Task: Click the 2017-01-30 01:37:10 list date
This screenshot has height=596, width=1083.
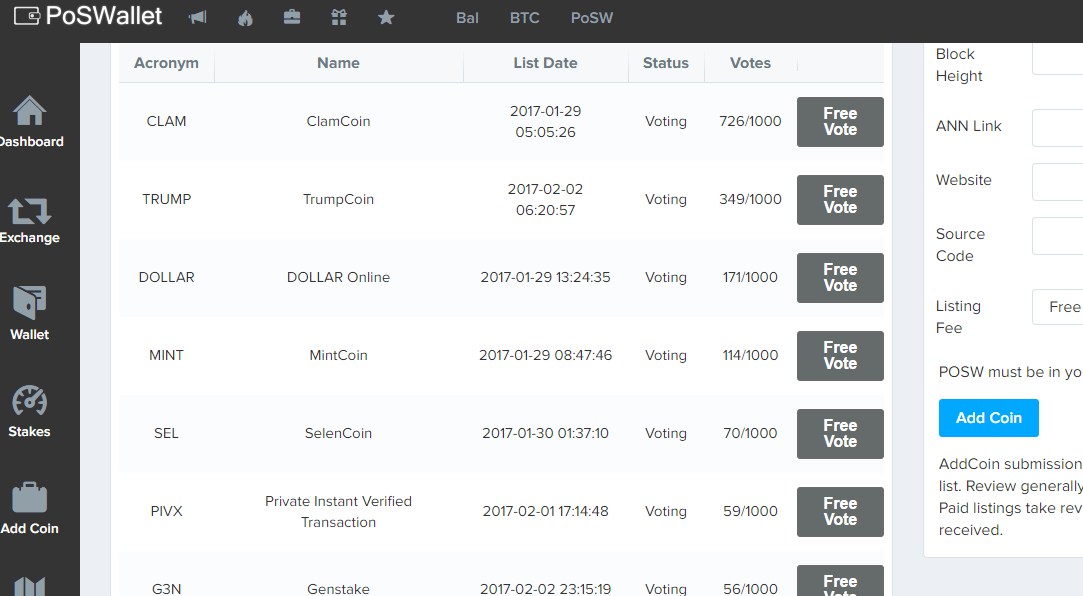Action: [545, 434]
